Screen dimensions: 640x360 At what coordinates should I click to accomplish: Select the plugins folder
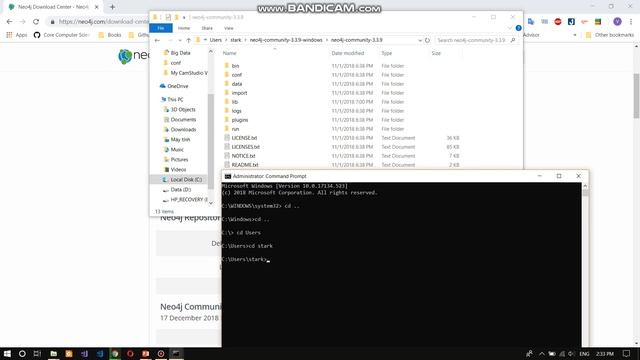[240, 120]
